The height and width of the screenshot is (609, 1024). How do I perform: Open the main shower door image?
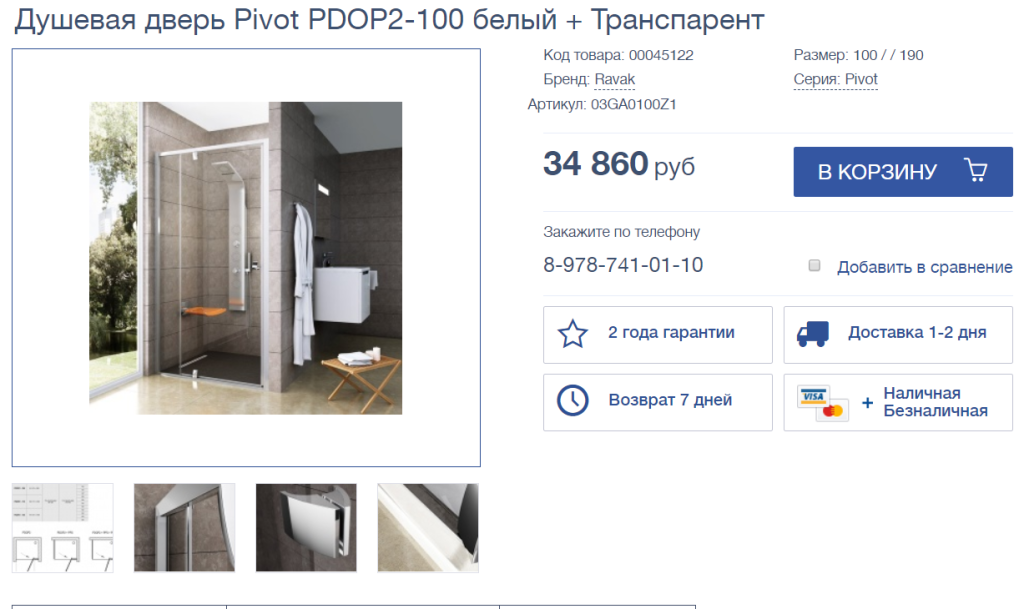(246, 258)
